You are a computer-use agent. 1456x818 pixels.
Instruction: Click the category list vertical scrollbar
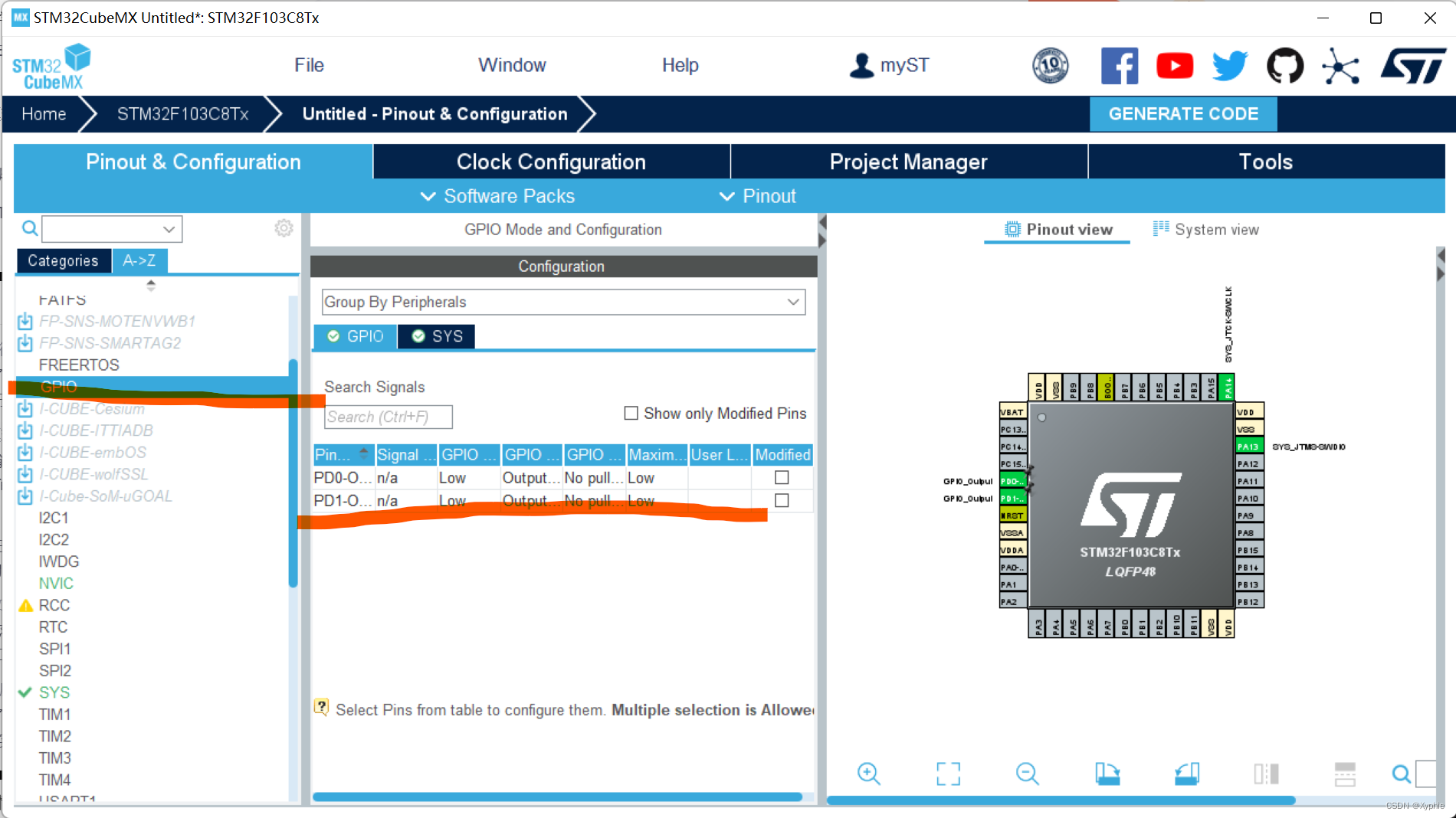pyautogui.click(x=293, y=473)
